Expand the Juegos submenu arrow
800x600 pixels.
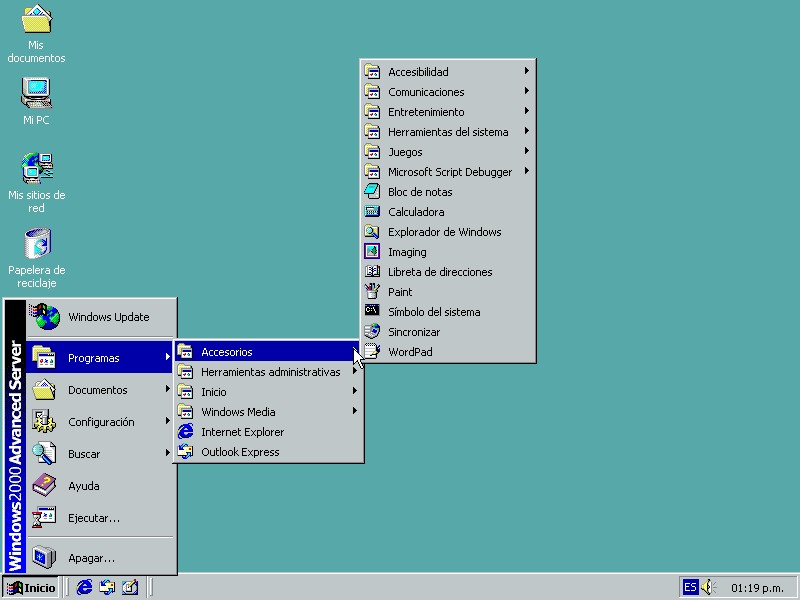(x=527, y=151)
